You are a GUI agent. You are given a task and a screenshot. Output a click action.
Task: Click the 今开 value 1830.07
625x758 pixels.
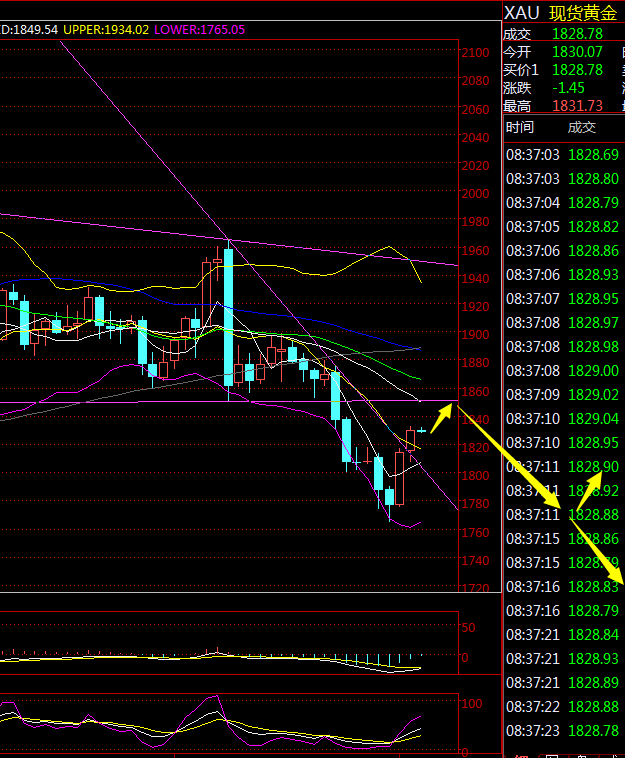pos(580,51)
